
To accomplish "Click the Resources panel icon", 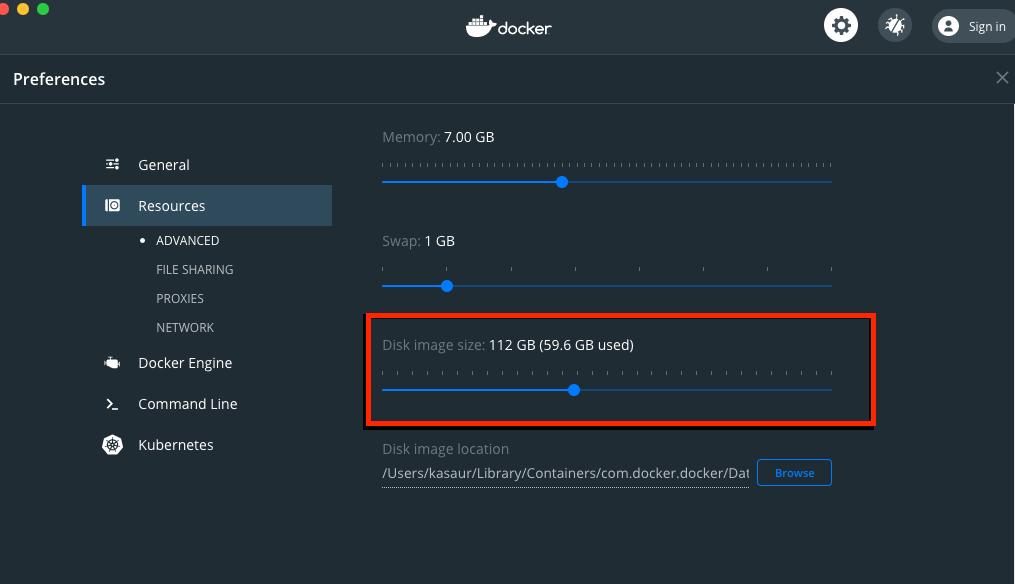I will pos(110,205).
